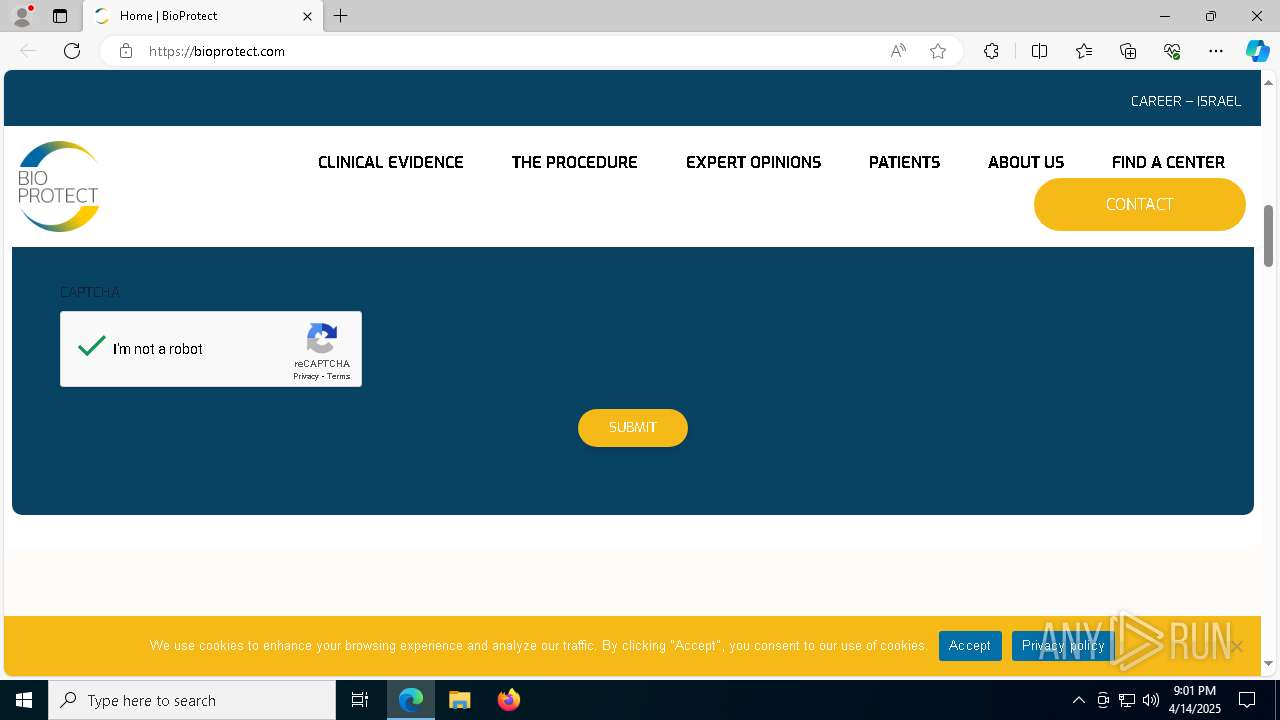Open the tab actions menu icon
1280x720 pixels.
pyautogui.click(x=60, y=16)
